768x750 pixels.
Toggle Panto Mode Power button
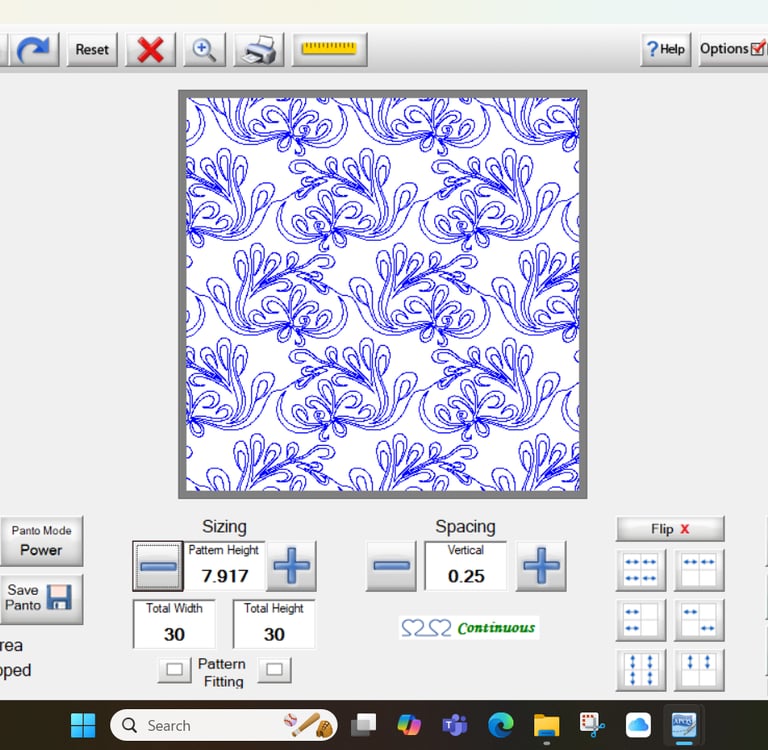click(x=42, y=541)
